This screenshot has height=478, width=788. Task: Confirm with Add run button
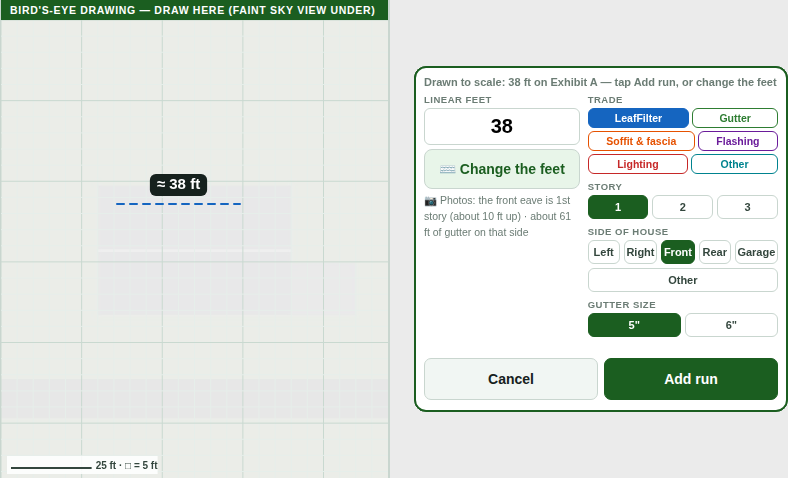pos(691,379)
